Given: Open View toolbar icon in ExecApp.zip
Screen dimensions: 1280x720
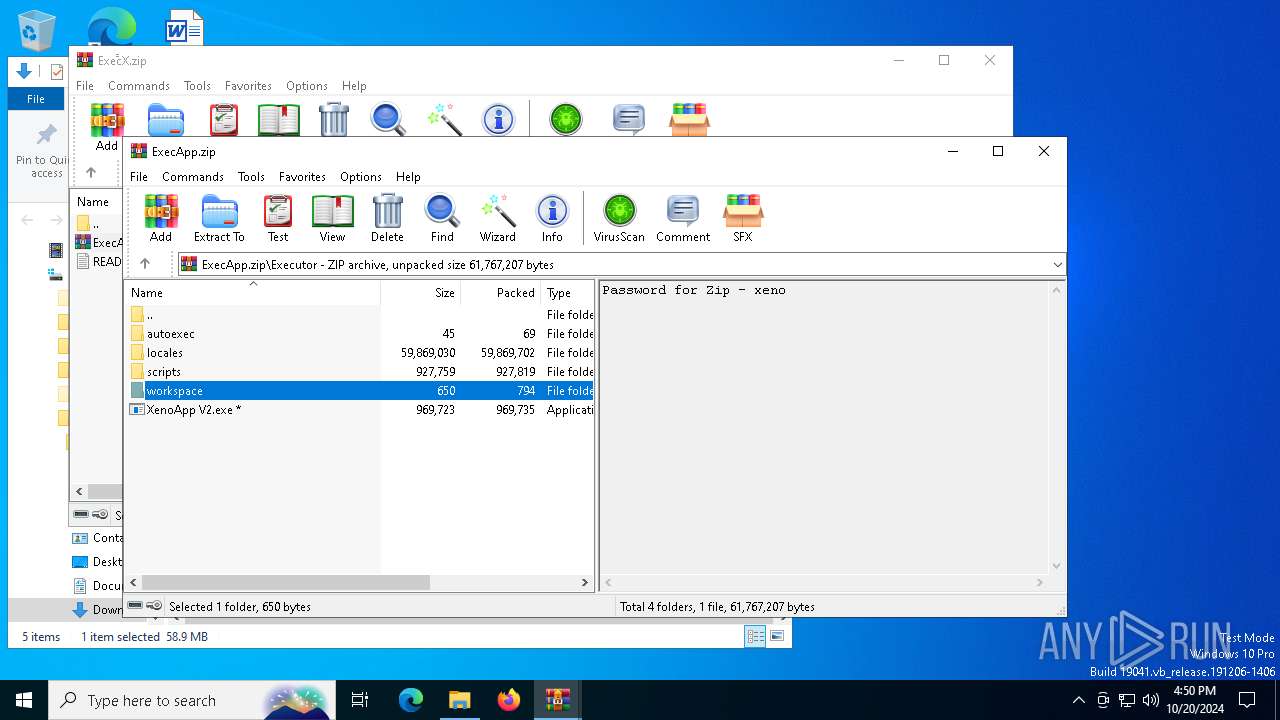Looking at the screenshot, I should (332, 218).
